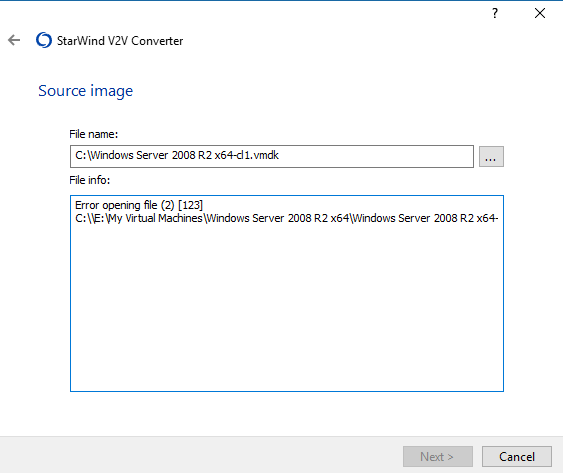Viewport: 563px width, 473px height.
Task: Browse for source file with ellipsis button
Action: [491, 157]
